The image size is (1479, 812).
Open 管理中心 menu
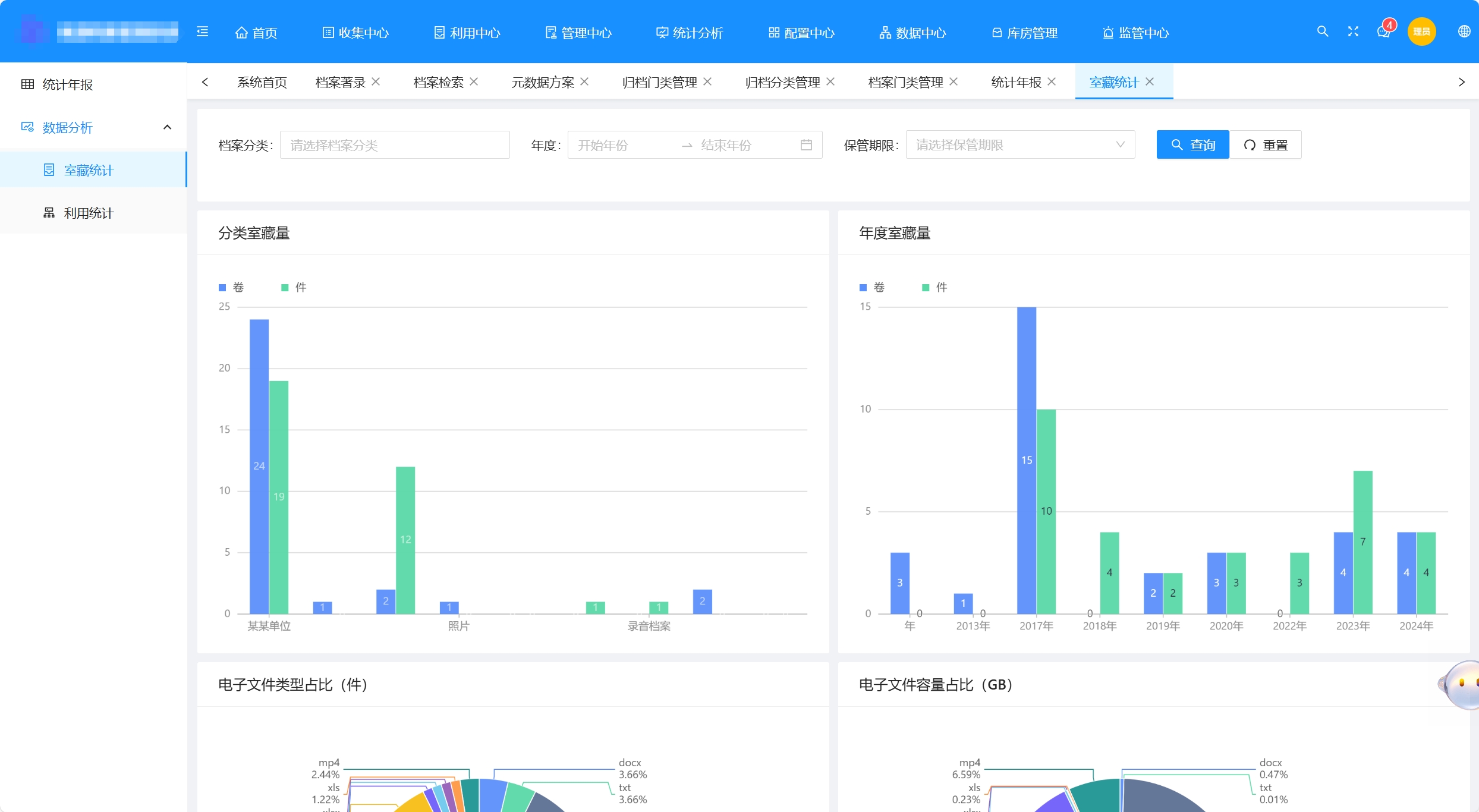578,33
